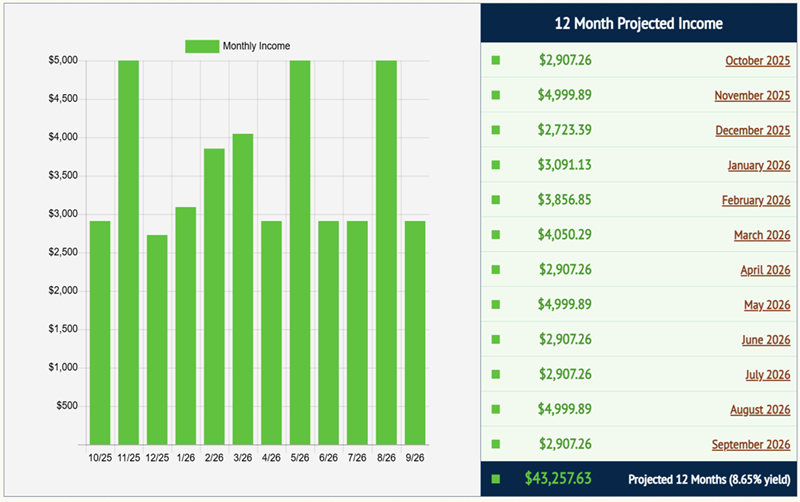Select the January 2026 link

click(758, 166)
